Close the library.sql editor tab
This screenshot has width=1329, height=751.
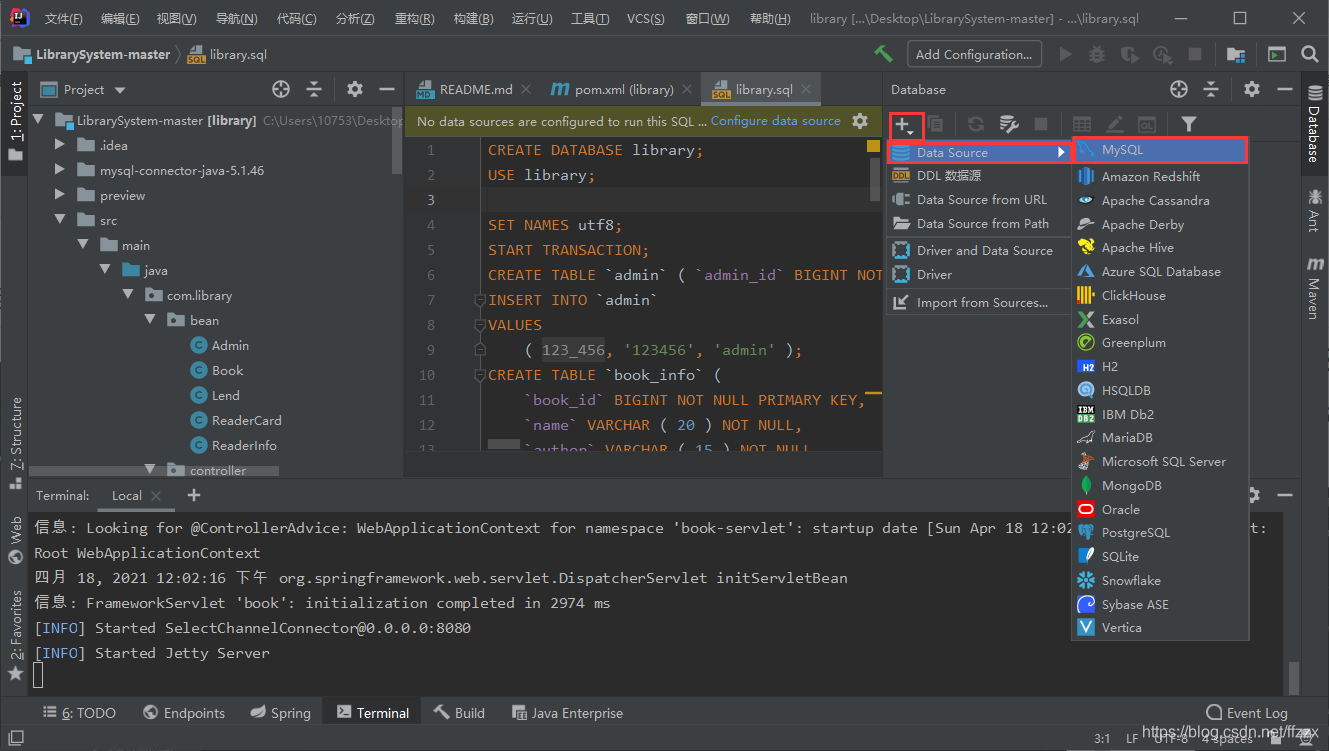click(806, 89)
